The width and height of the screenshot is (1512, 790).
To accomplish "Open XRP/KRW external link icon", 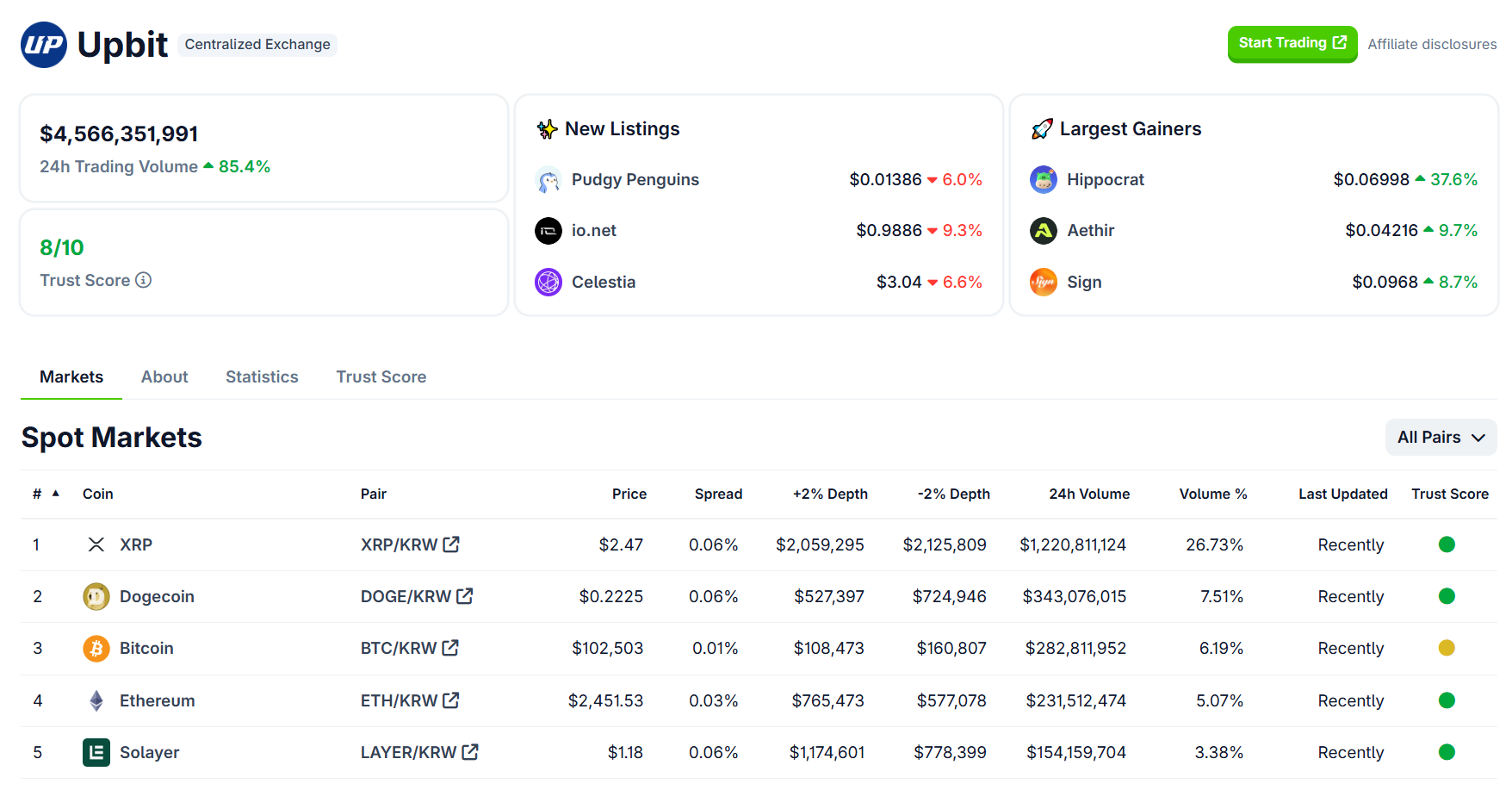I will 451,544.
